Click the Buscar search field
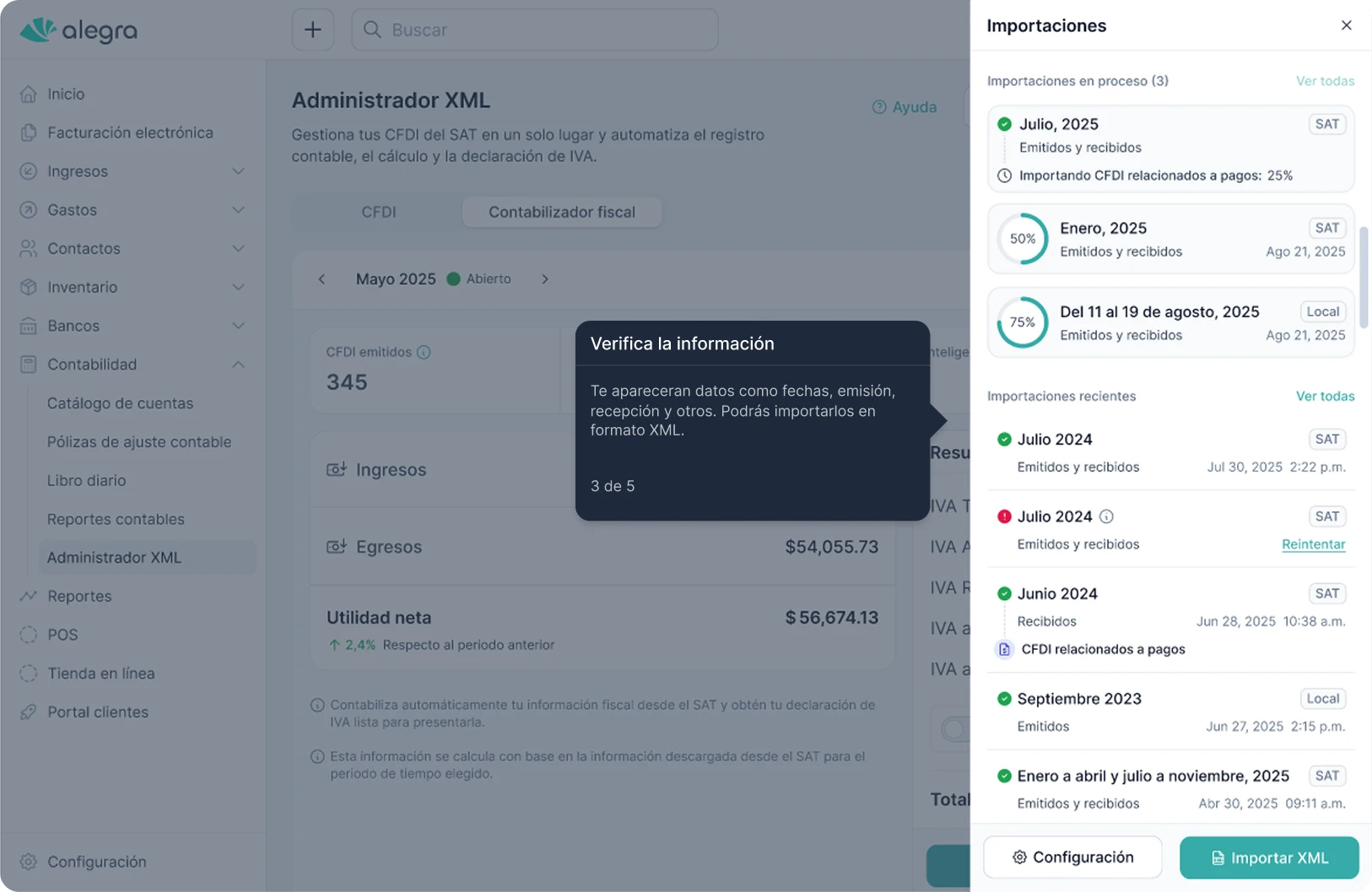The height and width of the screenshot is (892, 1372). pos(535,30)
